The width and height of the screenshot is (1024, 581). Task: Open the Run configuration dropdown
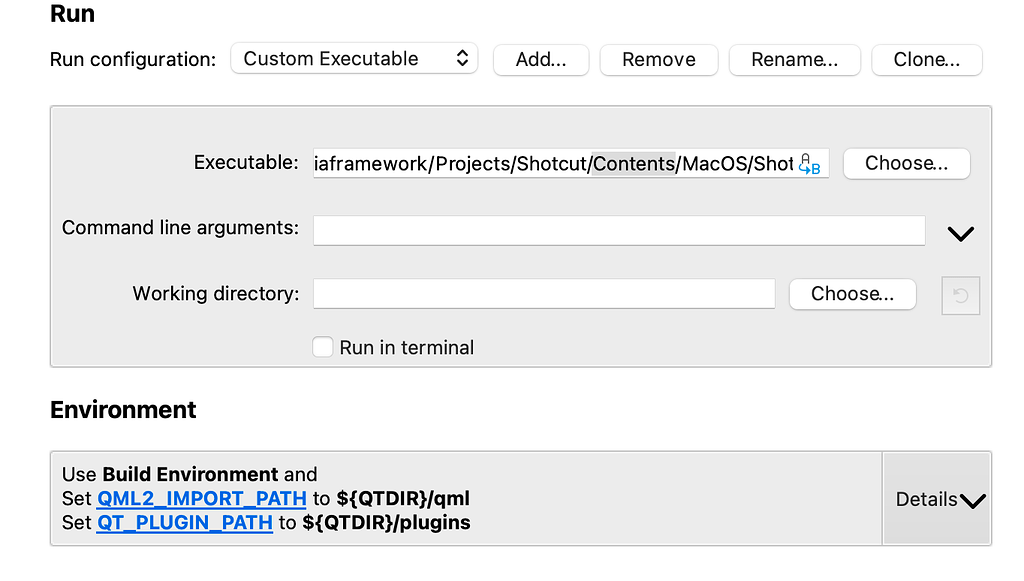[x=354, y=59]
